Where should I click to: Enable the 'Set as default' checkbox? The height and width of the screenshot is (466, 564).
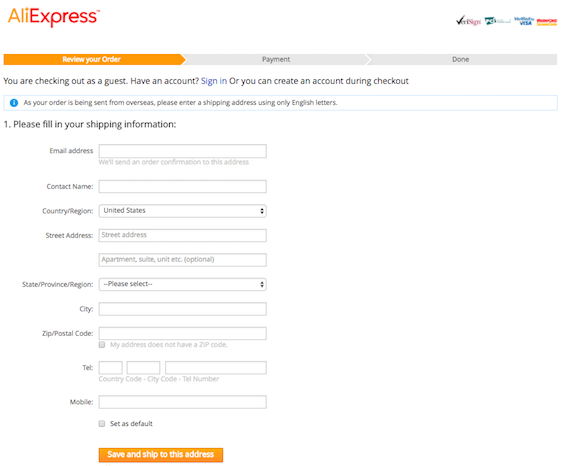pyautogui.click(x=102, y=424)
